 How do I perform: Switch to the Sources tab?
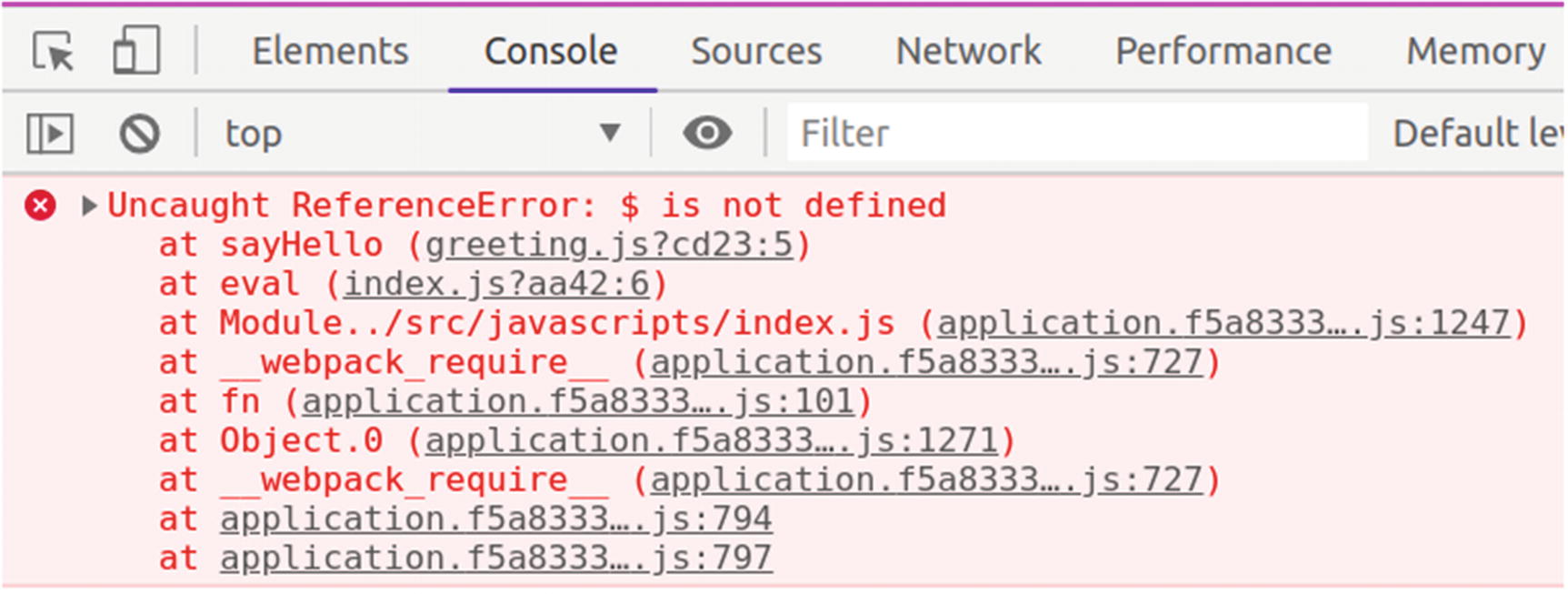pos(756,51)
